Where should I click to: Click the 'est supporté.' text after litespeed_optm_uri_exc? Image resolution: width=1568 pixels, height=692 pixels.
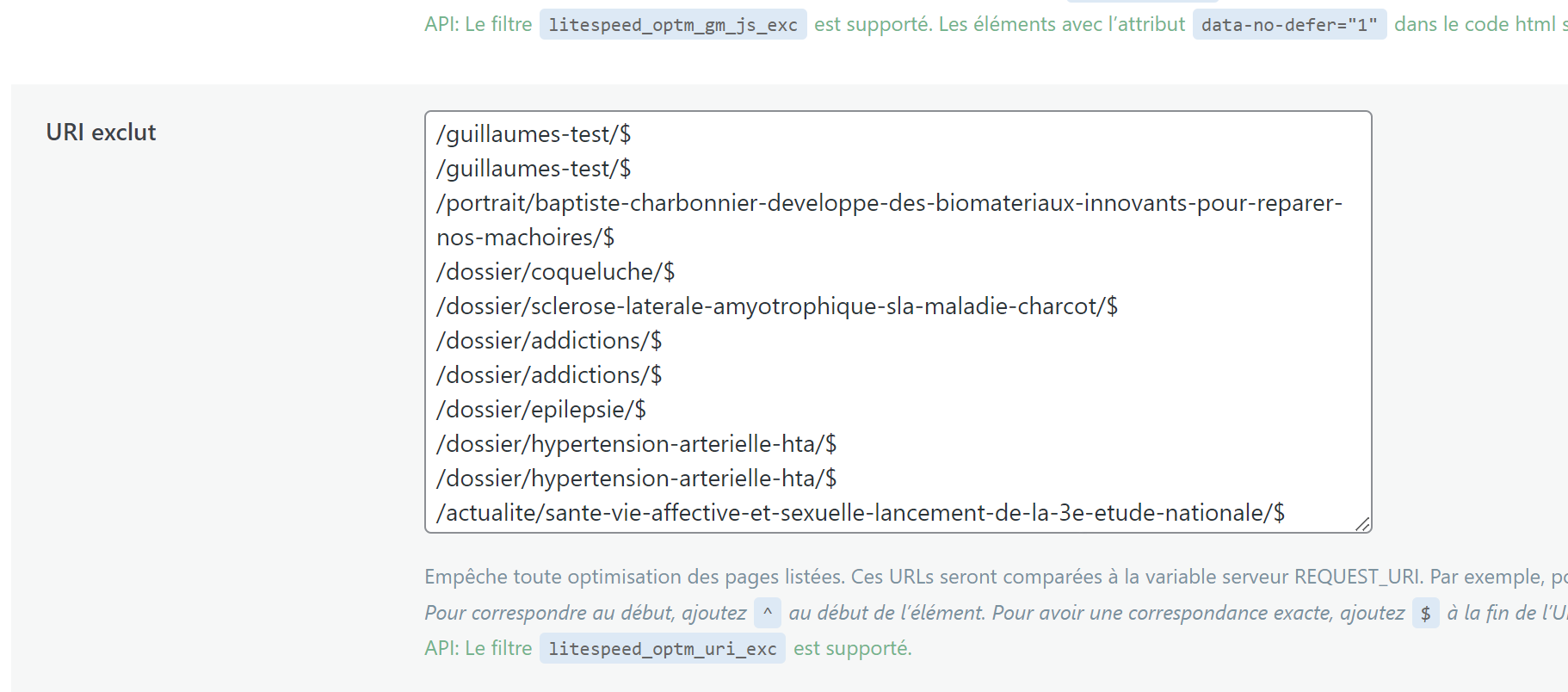pos(852,648)
